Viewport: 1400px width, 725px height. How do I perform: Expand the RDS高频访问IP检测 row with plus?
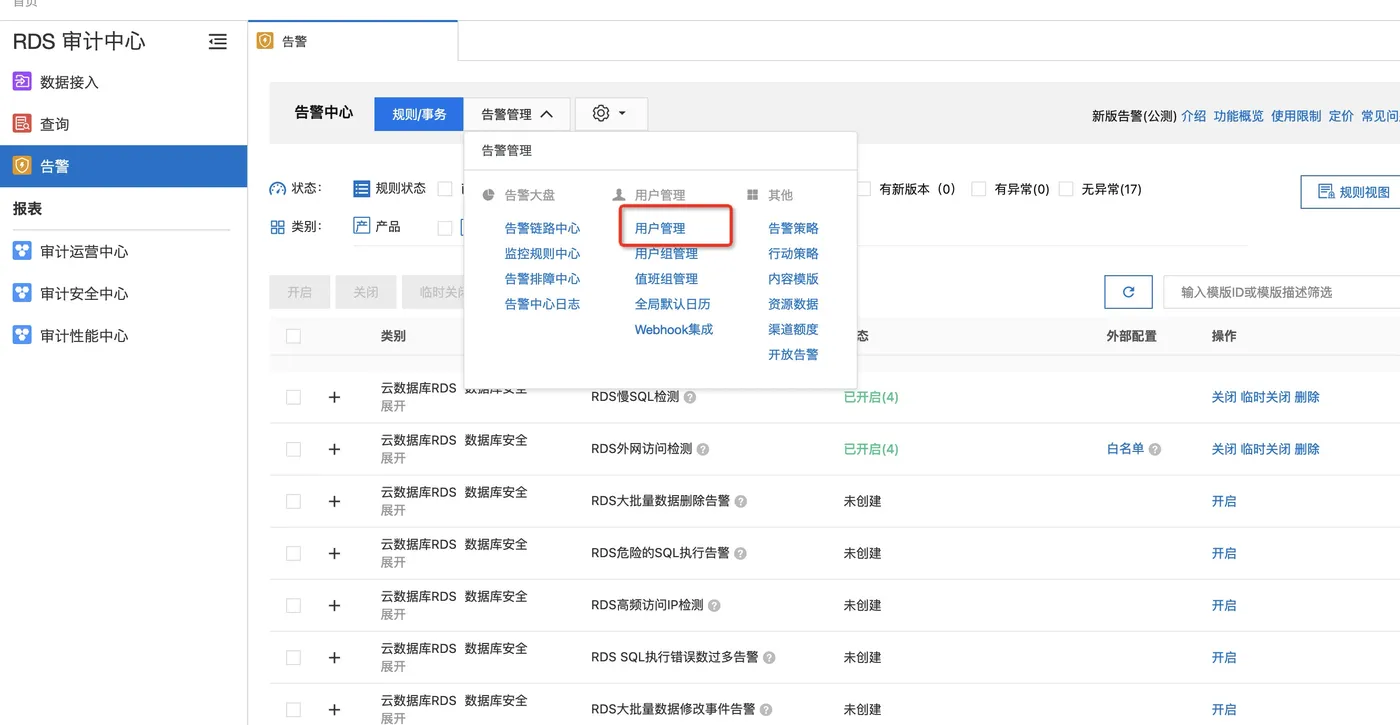coord(334,605)
